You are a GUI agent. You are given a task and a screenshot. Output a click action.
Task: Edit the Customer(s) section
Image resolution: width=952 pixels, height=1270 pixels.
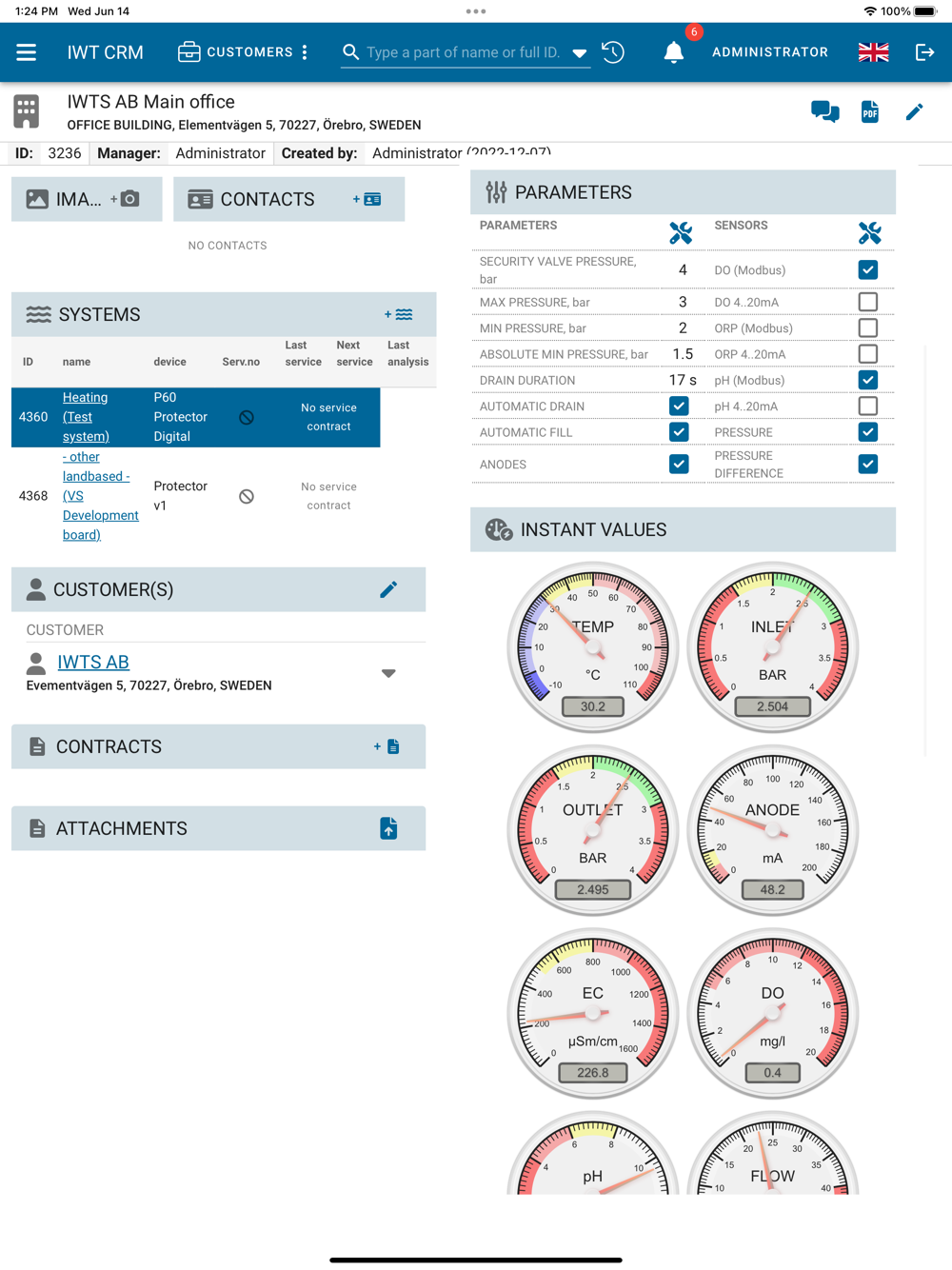click(x=388, y=590)
